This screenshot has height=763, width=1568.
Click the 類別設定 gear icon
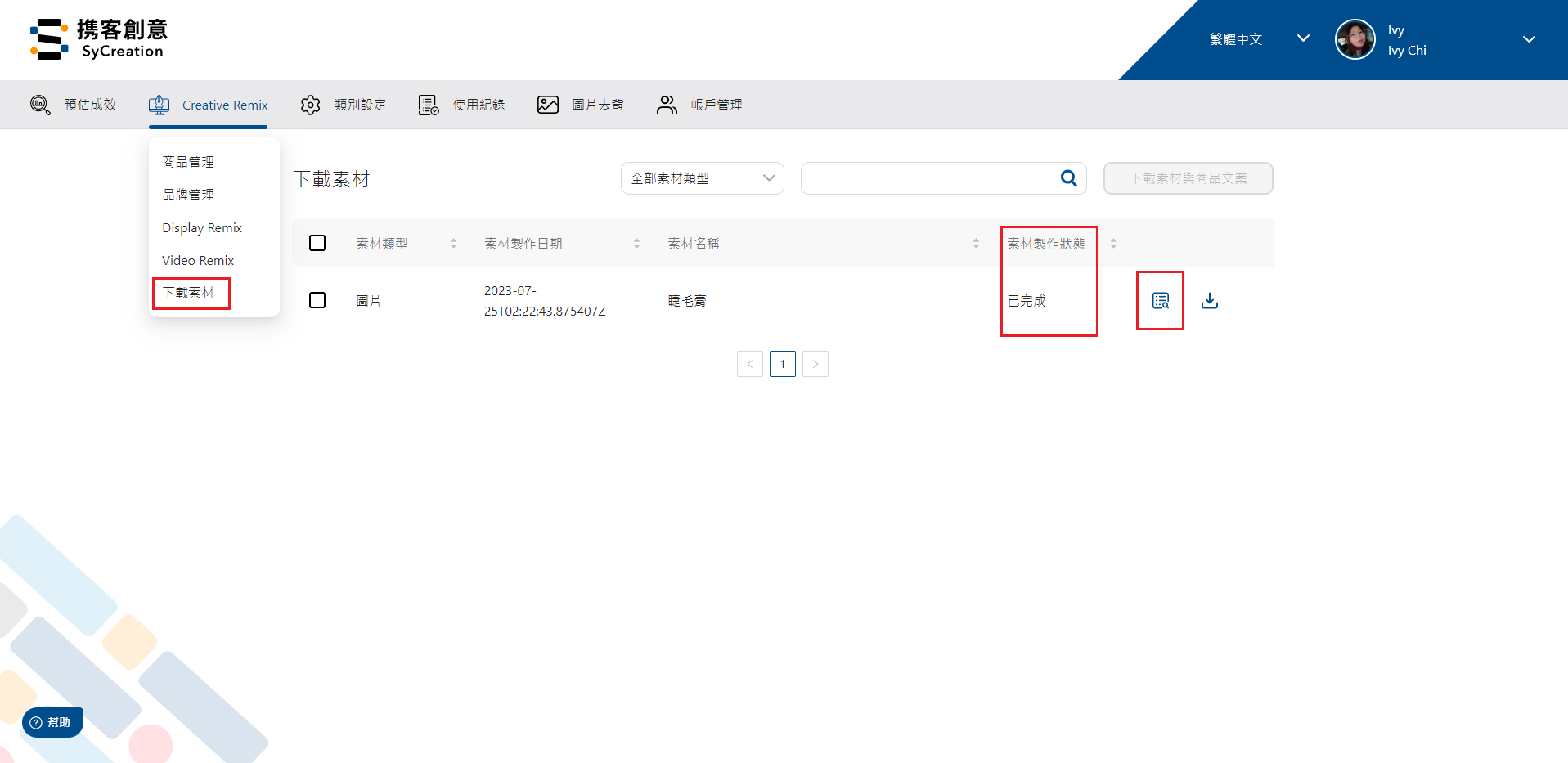click(x=310, y=105)
